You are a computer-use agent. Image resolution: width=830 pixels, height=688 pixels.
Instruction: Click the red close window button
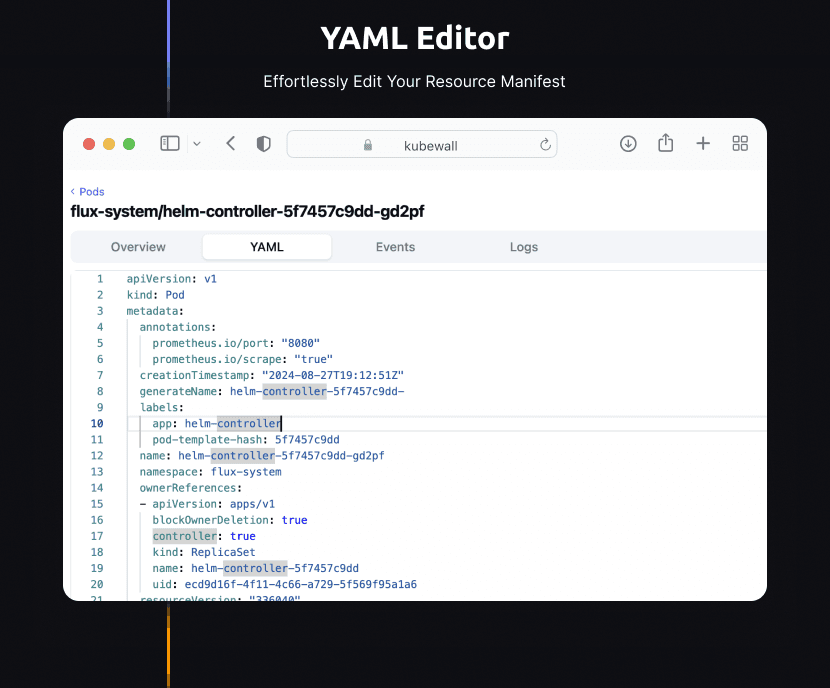tap(89, 144)
